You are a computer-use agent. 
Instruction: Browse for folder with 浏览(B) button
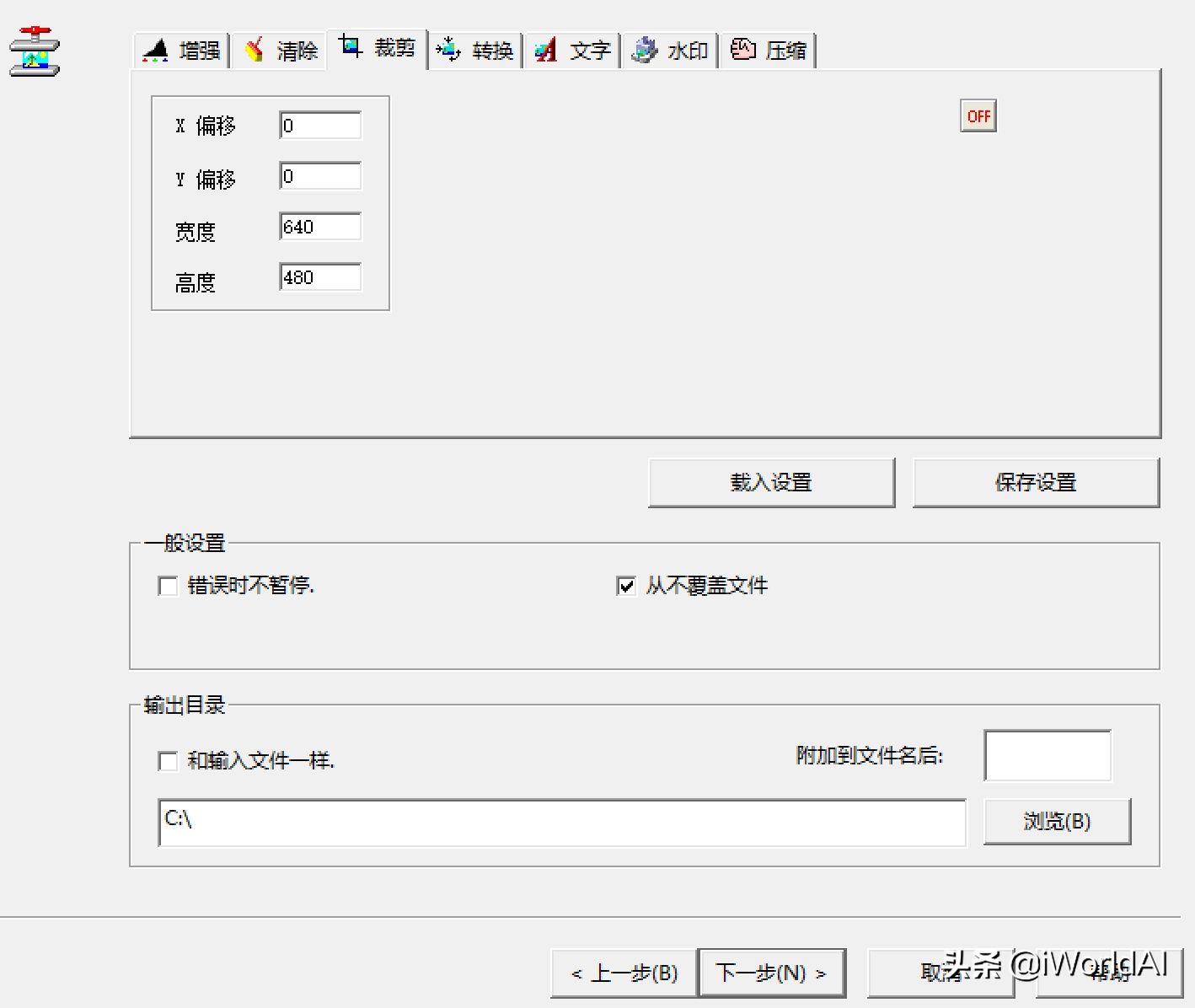[x=1057, y=822]
